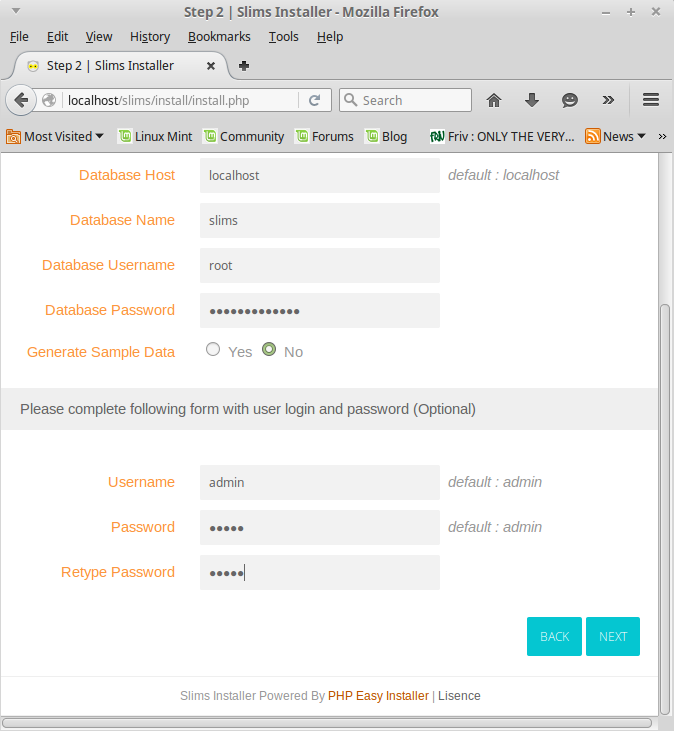Open the Lisence link in footer
This screenshot has width=674, height=731.
coord(459,696)
